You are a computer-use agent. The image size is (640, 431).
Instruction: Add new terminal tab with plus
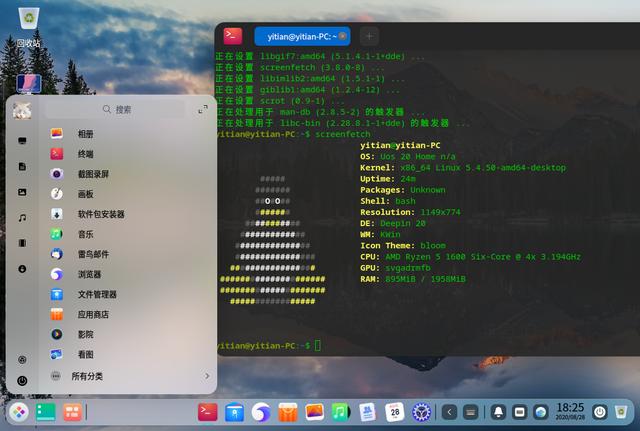[x=369, y=36]
